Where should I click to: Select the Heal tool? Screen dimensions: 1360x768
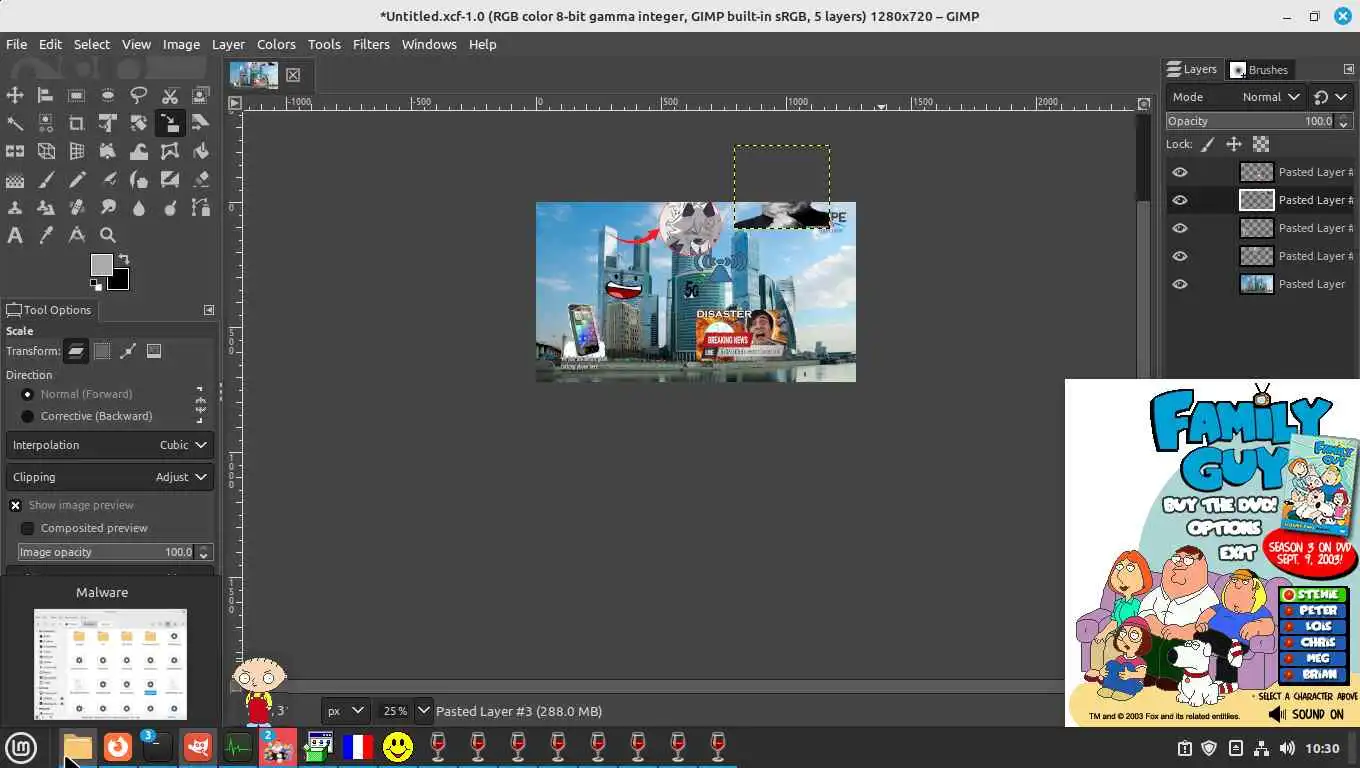coord(77,208)
